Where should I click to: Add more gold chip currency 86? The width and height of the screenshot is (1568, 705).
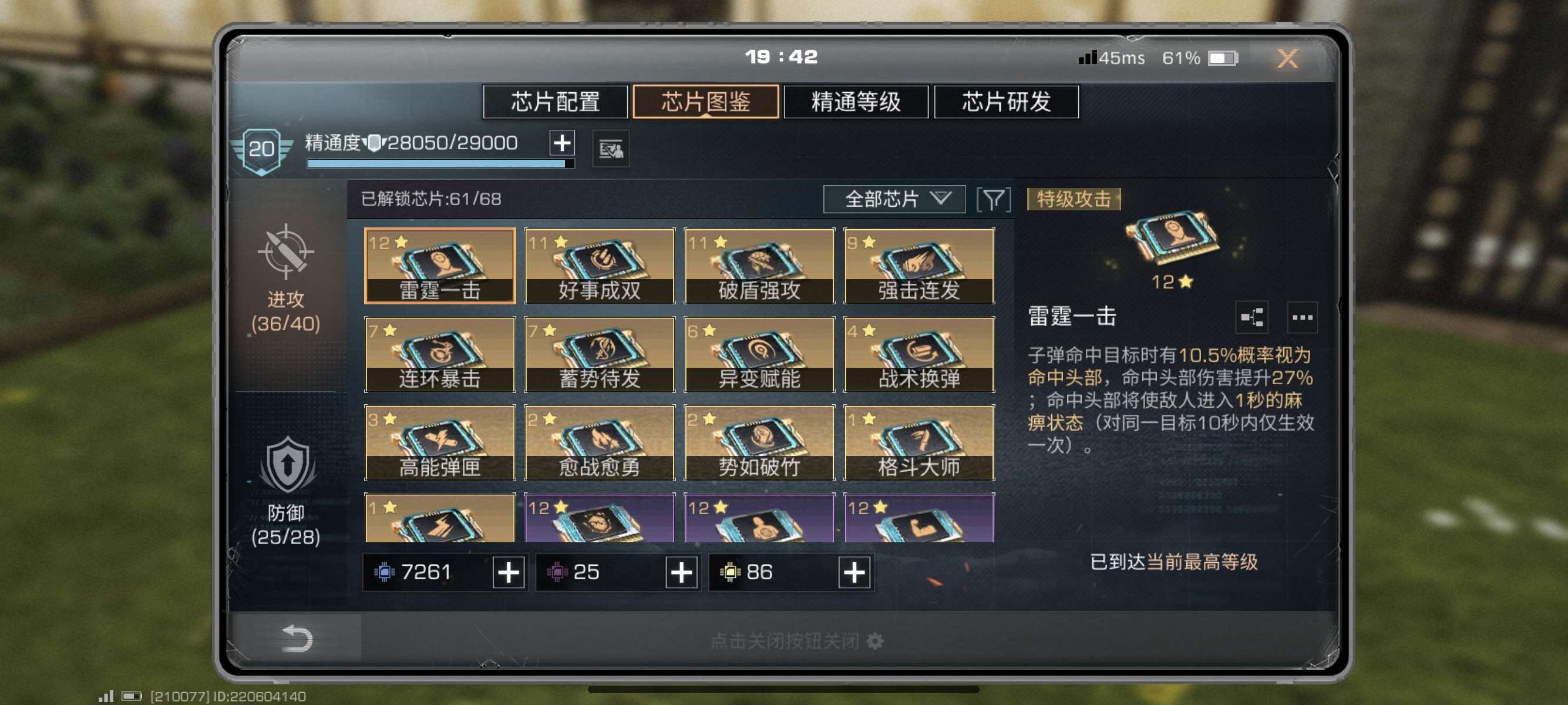tap(853, 572)
